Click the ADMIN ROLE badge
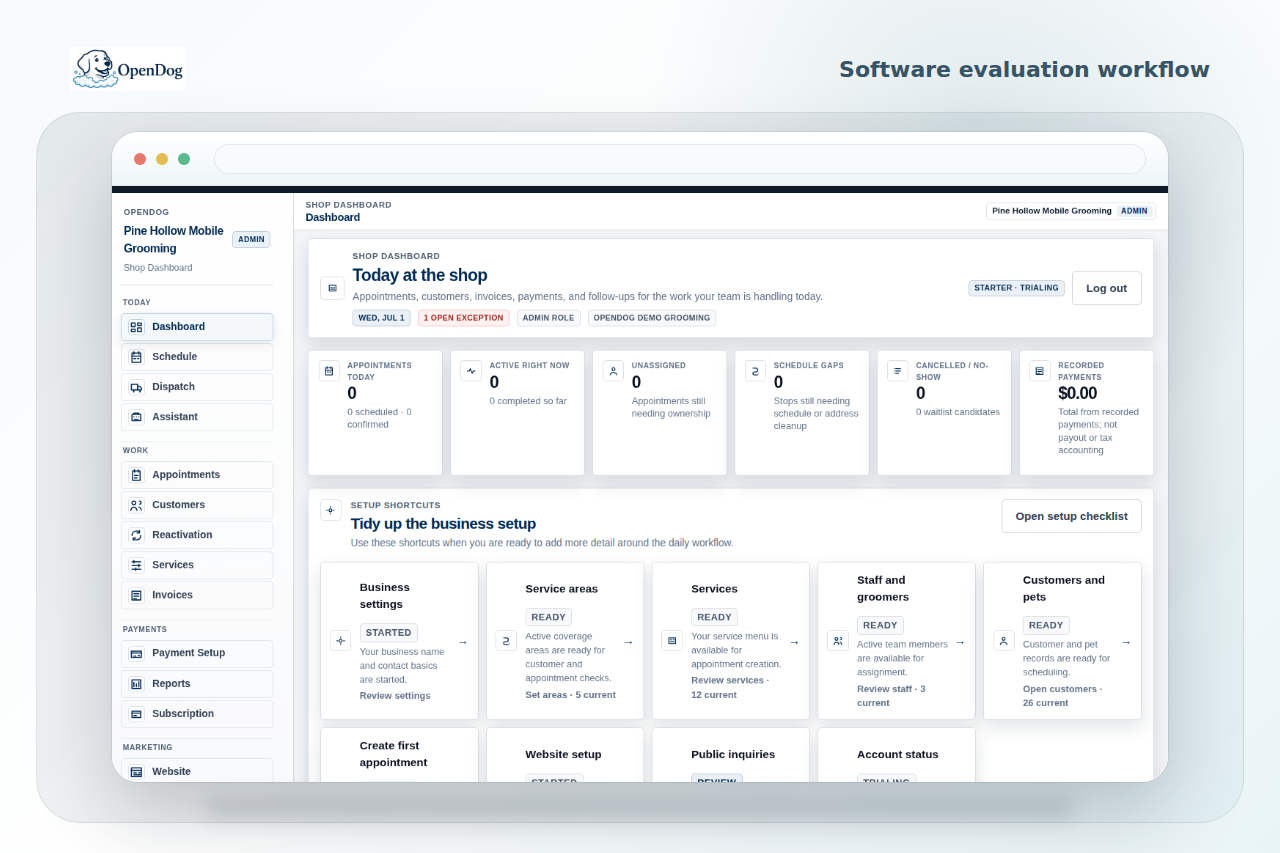The image size is (1280, 853). pyautogui.click(x=548, y=318)
